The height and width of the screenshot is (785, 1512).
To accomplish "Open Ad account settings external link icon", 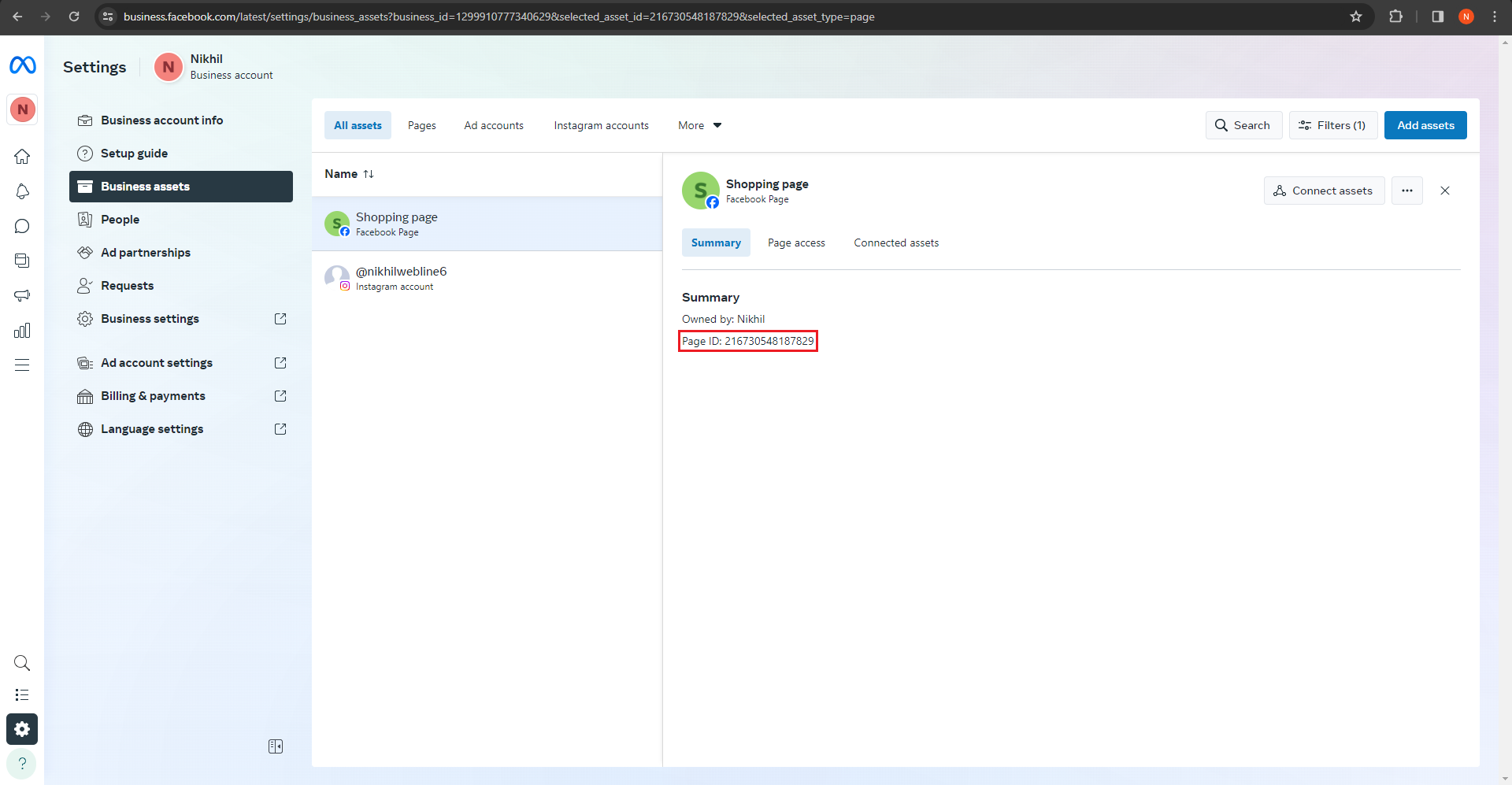I will coord(280,363).
